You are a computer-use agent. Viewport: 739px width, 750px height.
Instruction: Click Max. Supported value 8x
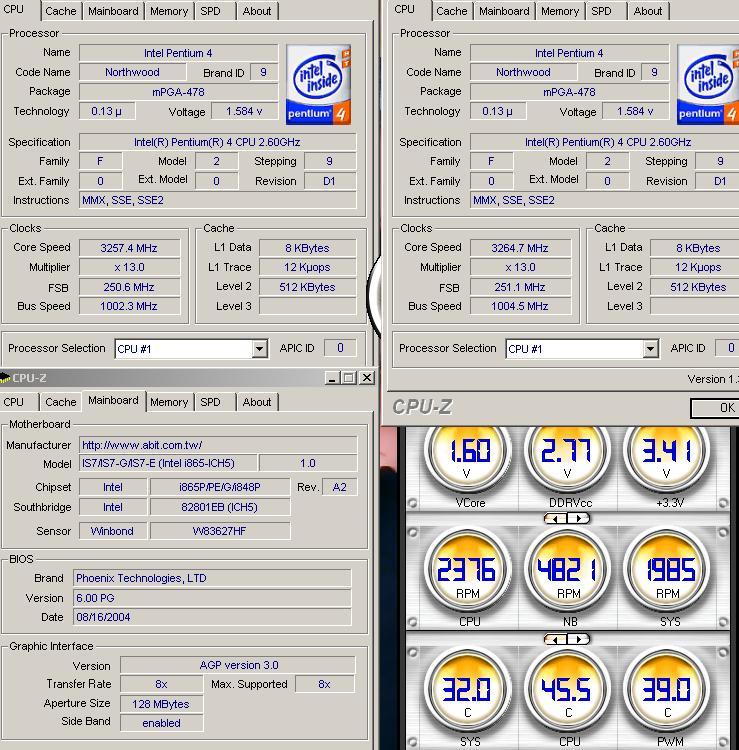(325, 684)
